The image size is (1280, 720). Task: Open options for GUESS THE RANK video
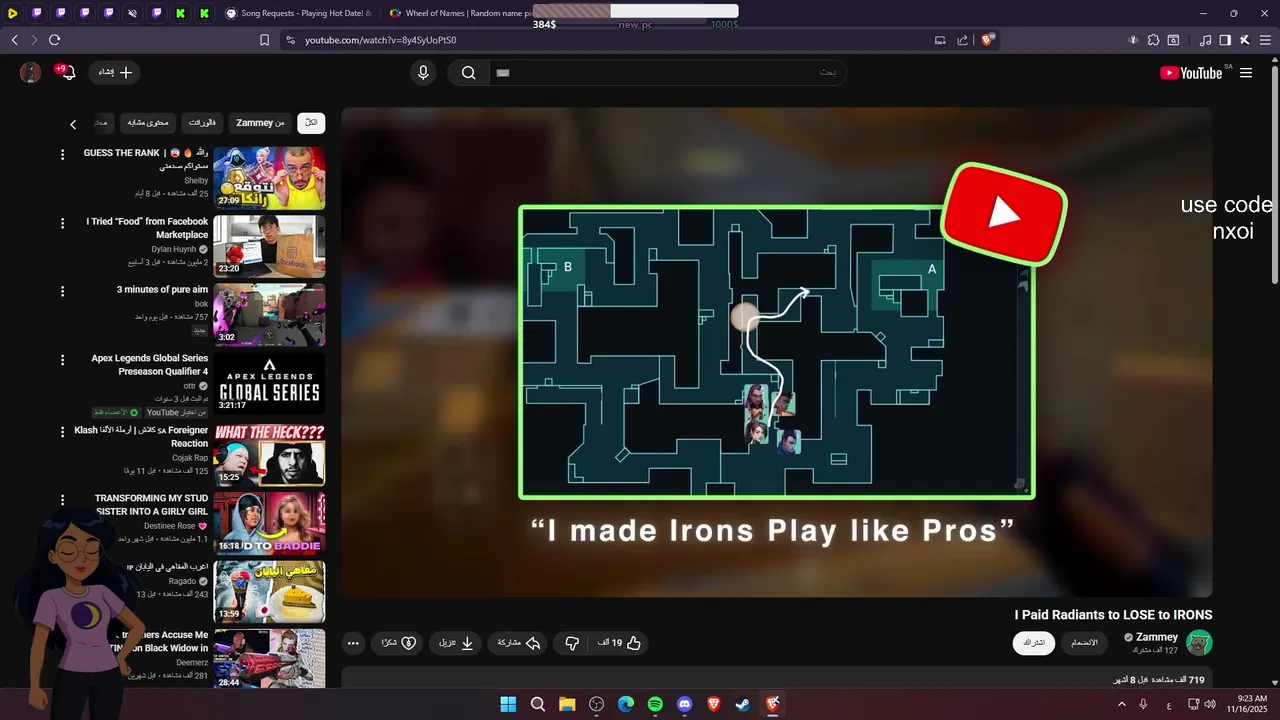point(62,154)
